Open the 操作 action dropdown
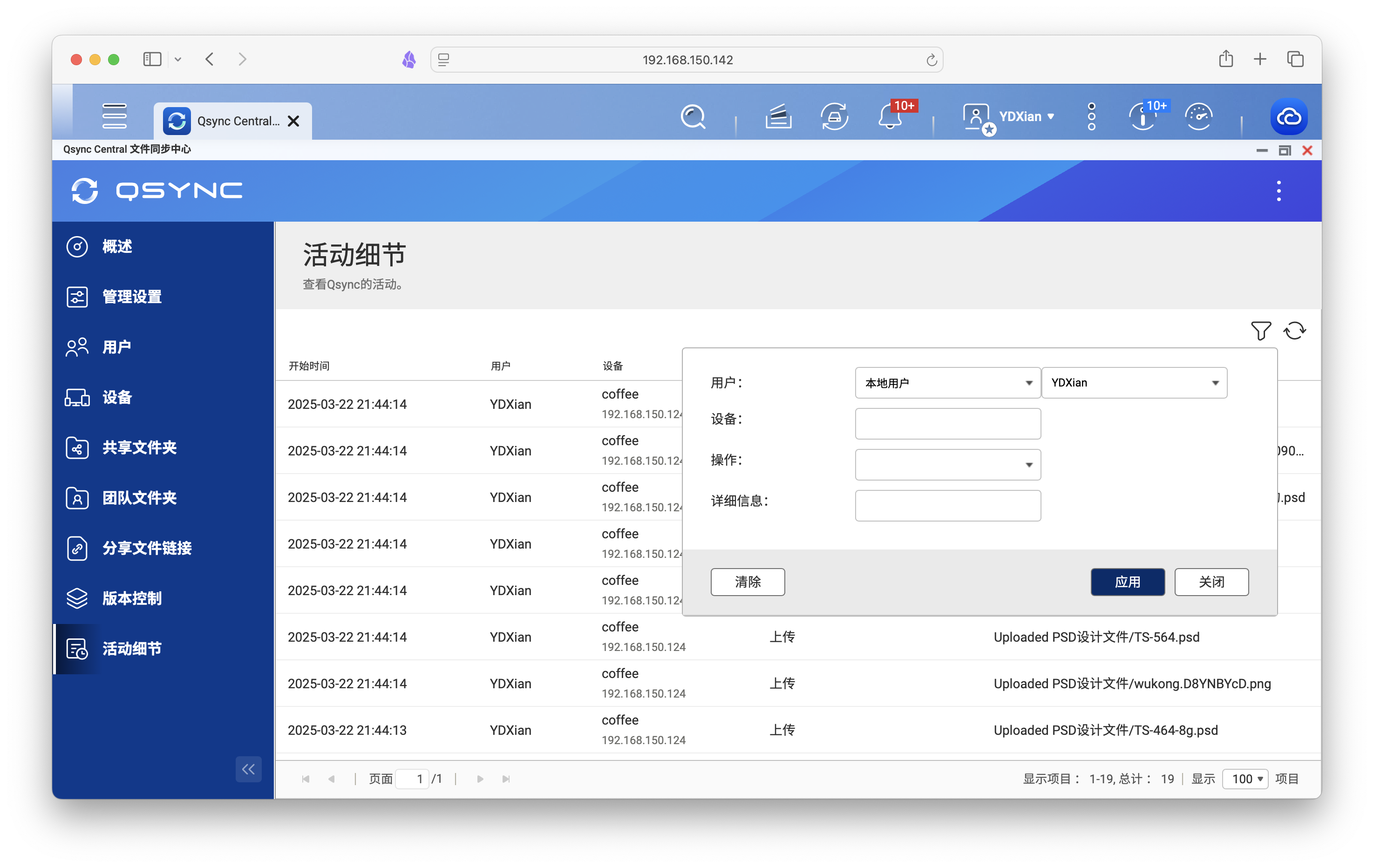1374x868 pixels. pos(947,465)
